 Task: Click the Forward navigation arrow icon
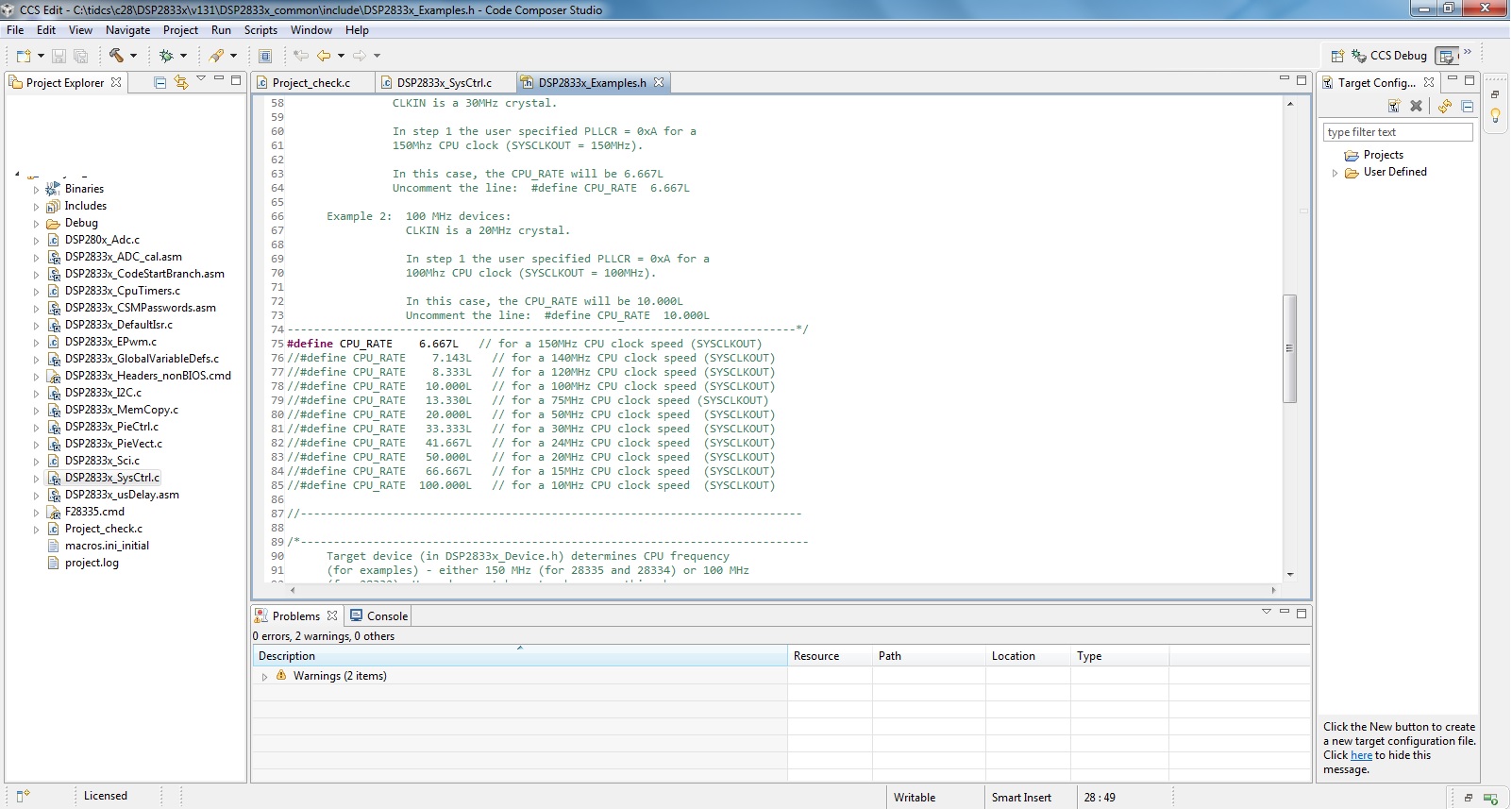[360, 56]
